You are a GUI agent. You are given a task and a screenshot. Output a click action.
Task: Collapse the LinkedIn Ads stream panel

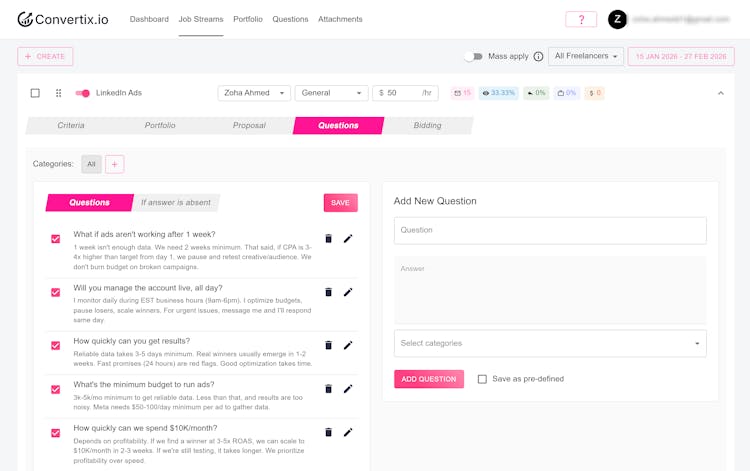pos(721,93)
